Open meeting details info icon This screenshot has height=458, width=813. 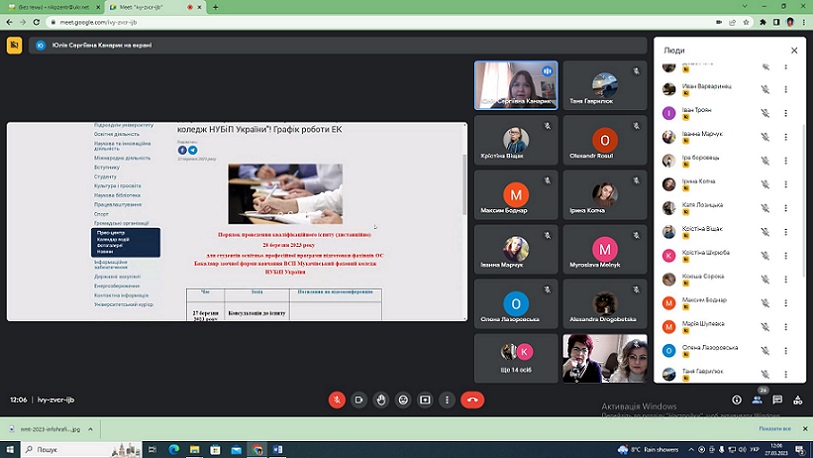[736, 400]
